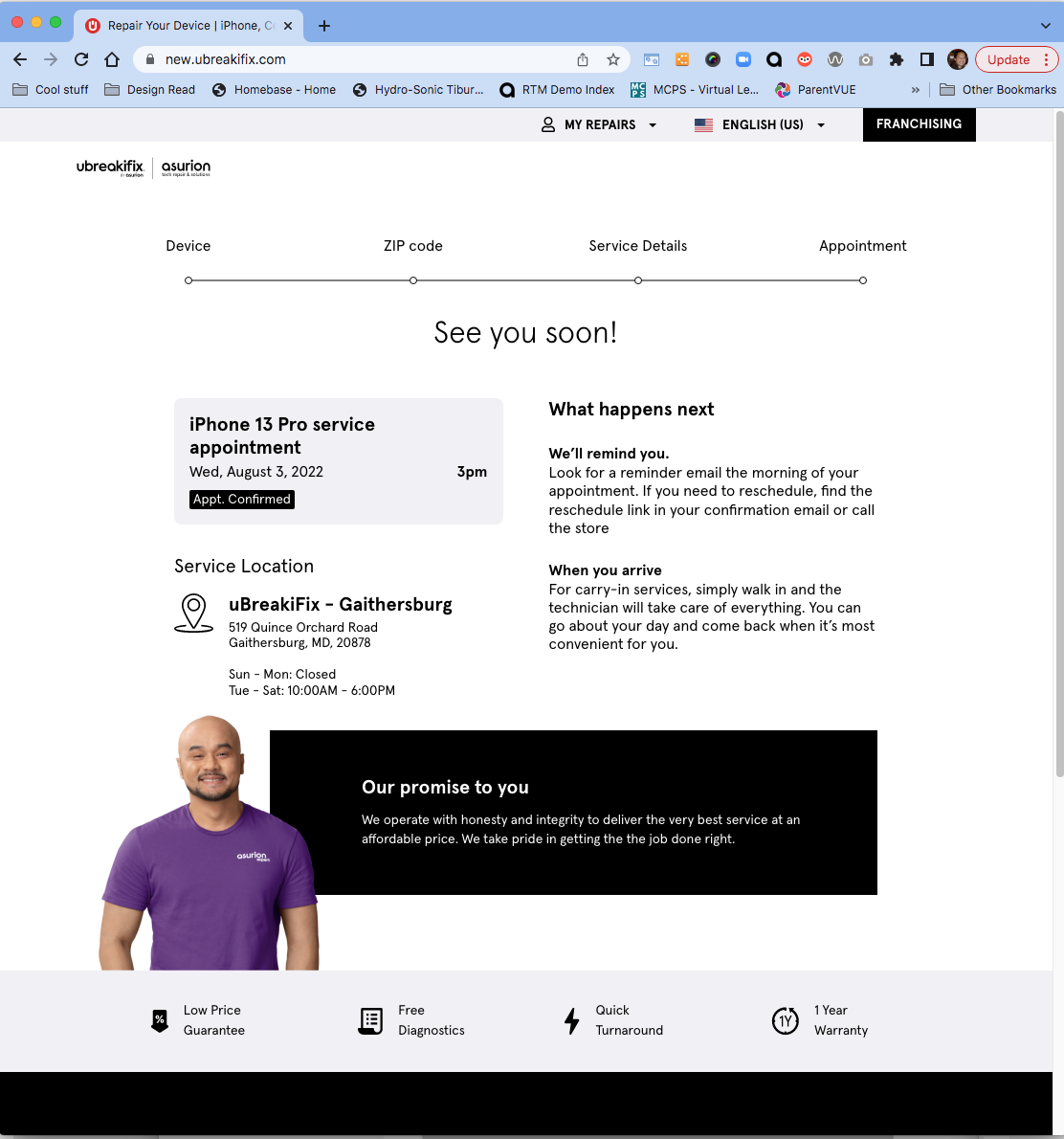The image size is (1064, 1139).
Task: Open the Homebase - Home bookmark
Action: [274, 90]
